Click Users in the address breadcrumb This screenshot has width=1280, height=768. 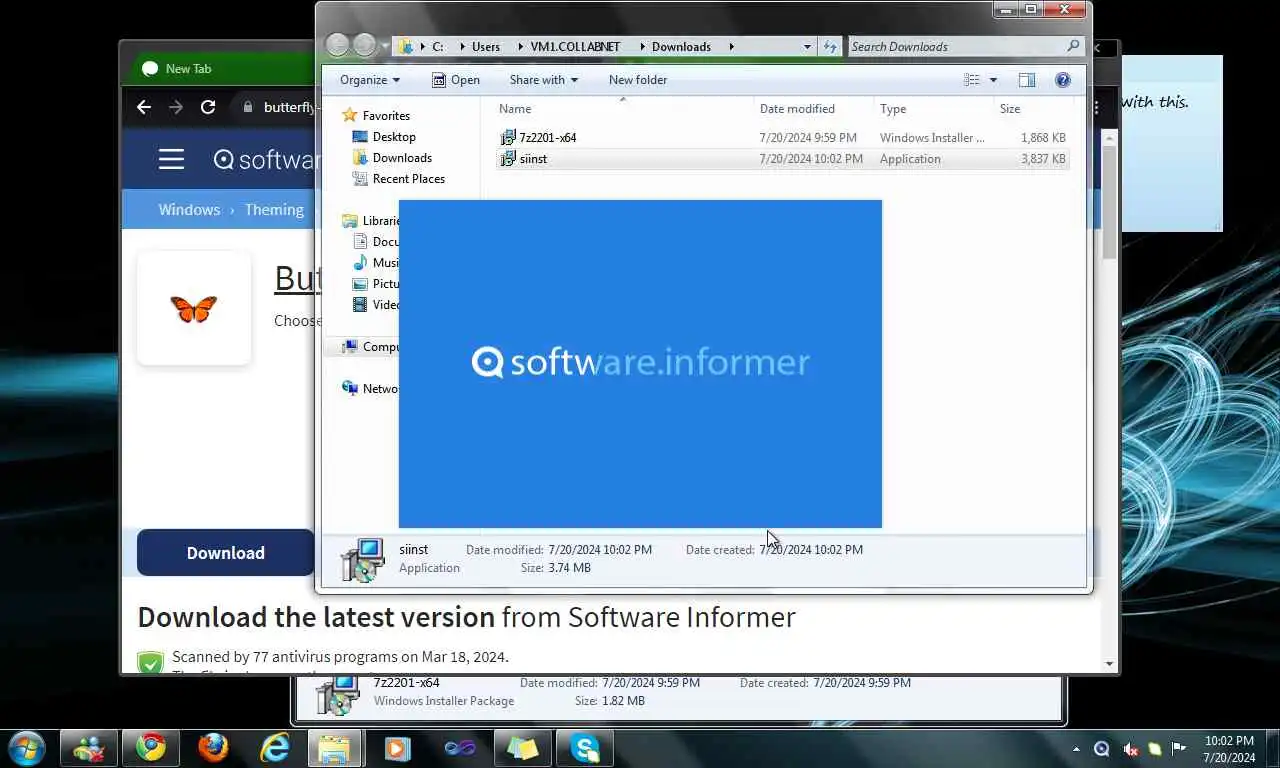[x=486, y=46]
